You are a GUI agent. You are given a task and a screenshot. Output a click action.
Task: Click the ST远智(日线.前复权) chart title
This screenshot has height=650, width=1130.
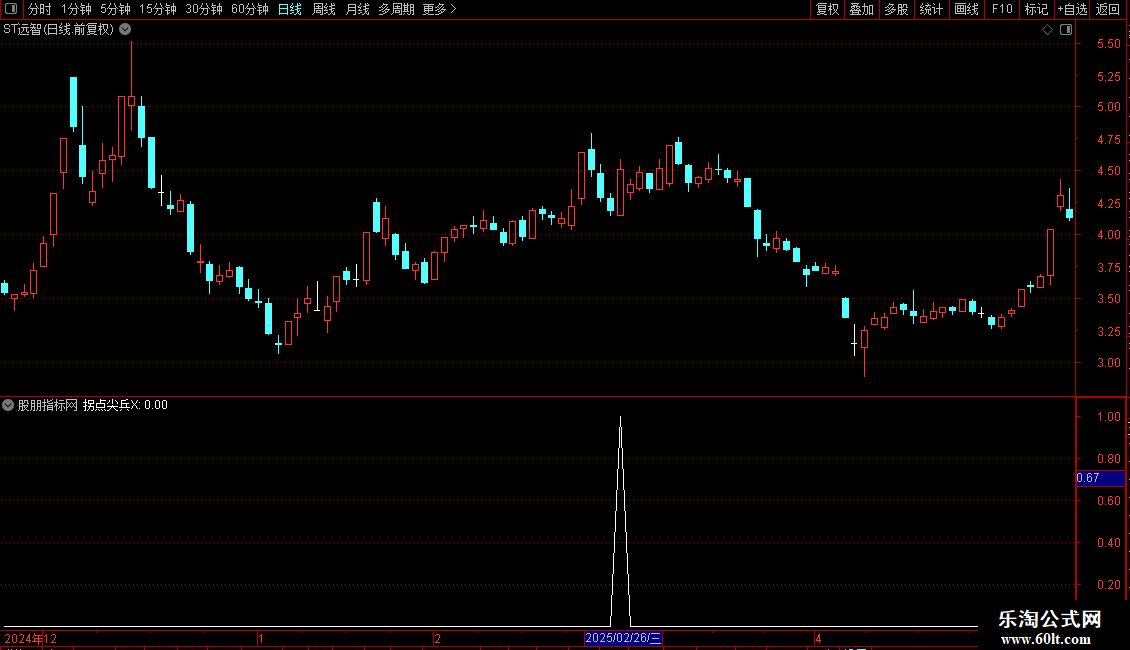coord(58,30)
